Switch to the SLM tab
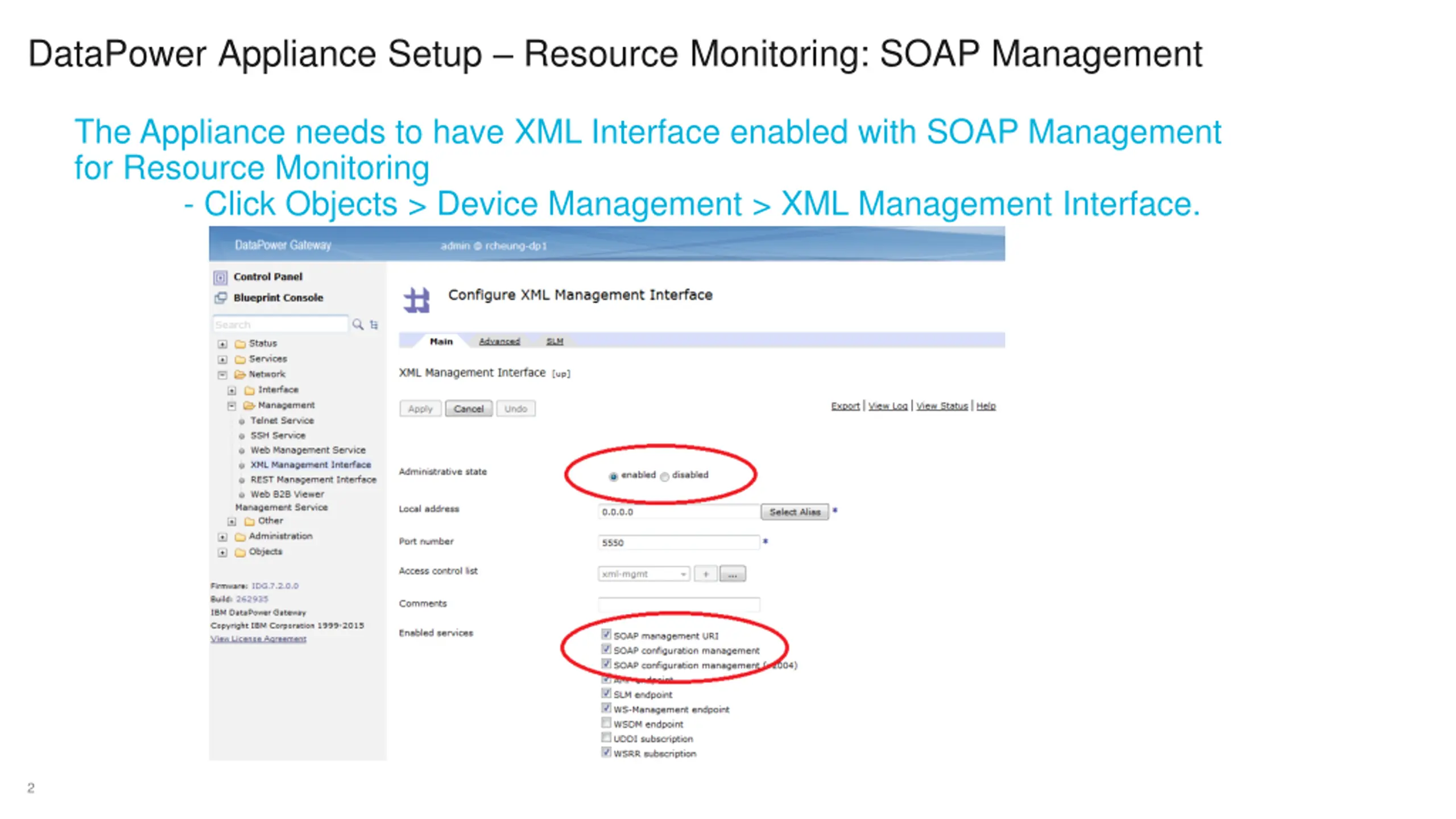Image resolution: width=1456 pixels, height=819 pixels. pyautogui.click(x=555, y=341)
